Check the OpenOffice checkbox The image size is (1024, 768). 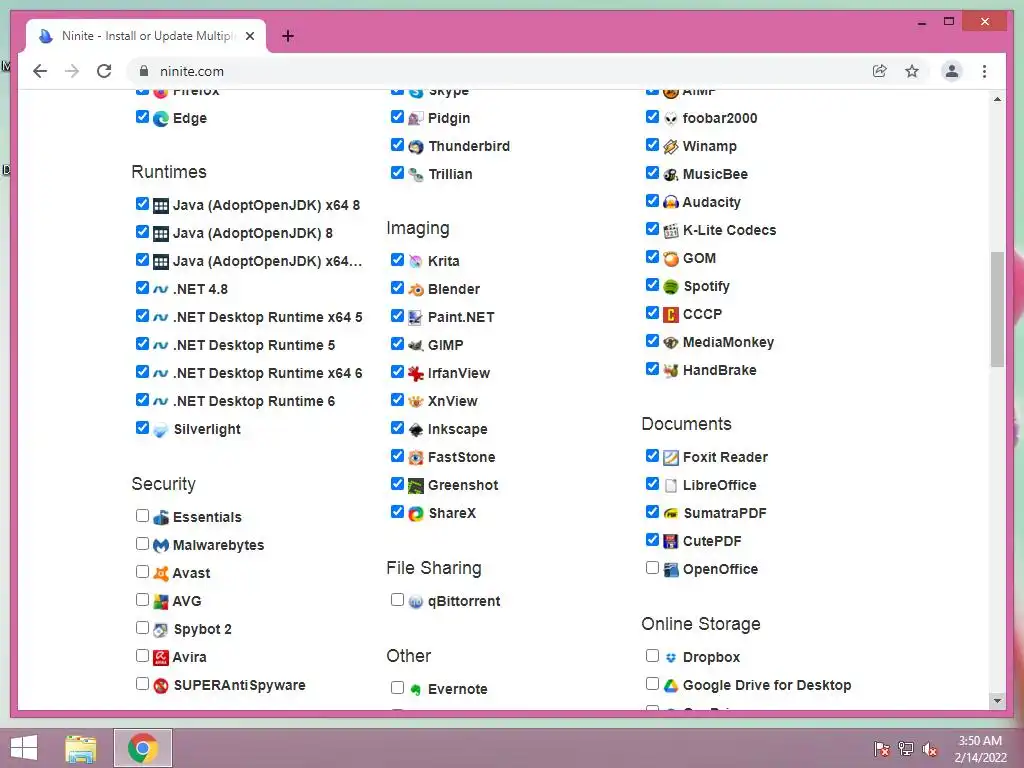coord(652,568)
